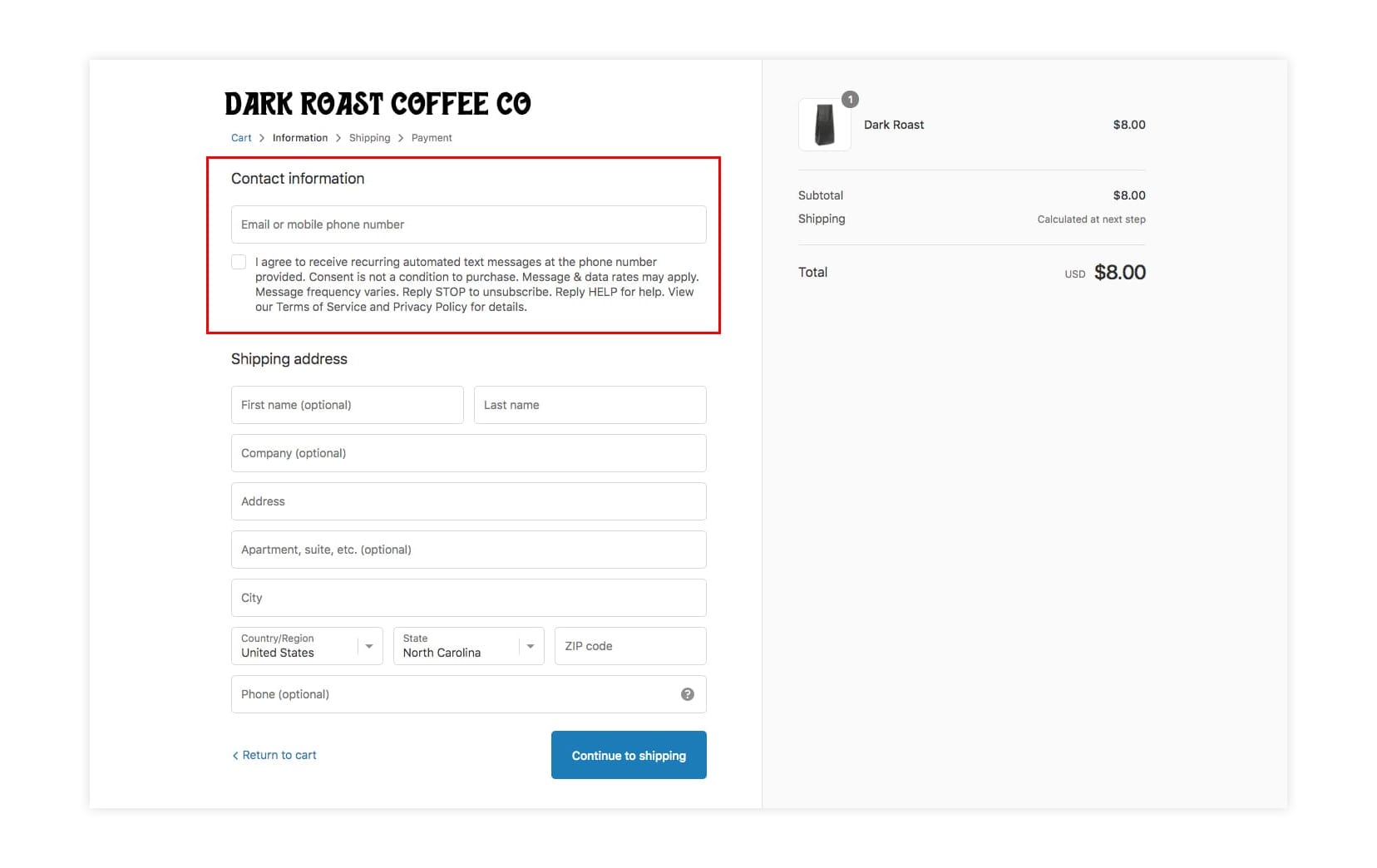Screen dimensions: 1377x868
Task: Select the Information breadcrumb step
Action: (300, 138)
